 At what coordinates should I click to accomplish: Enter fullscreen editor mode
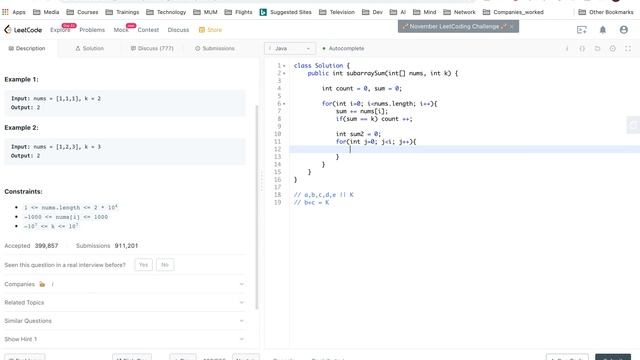click(628, 49)
